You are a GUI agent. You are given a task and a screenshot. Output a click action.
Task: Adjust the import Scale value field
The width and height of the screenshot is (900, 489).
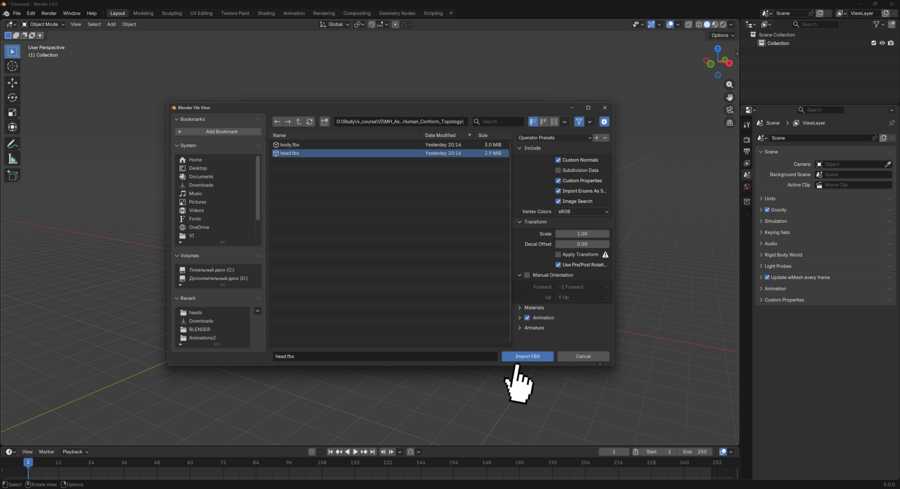coord(582,233)
